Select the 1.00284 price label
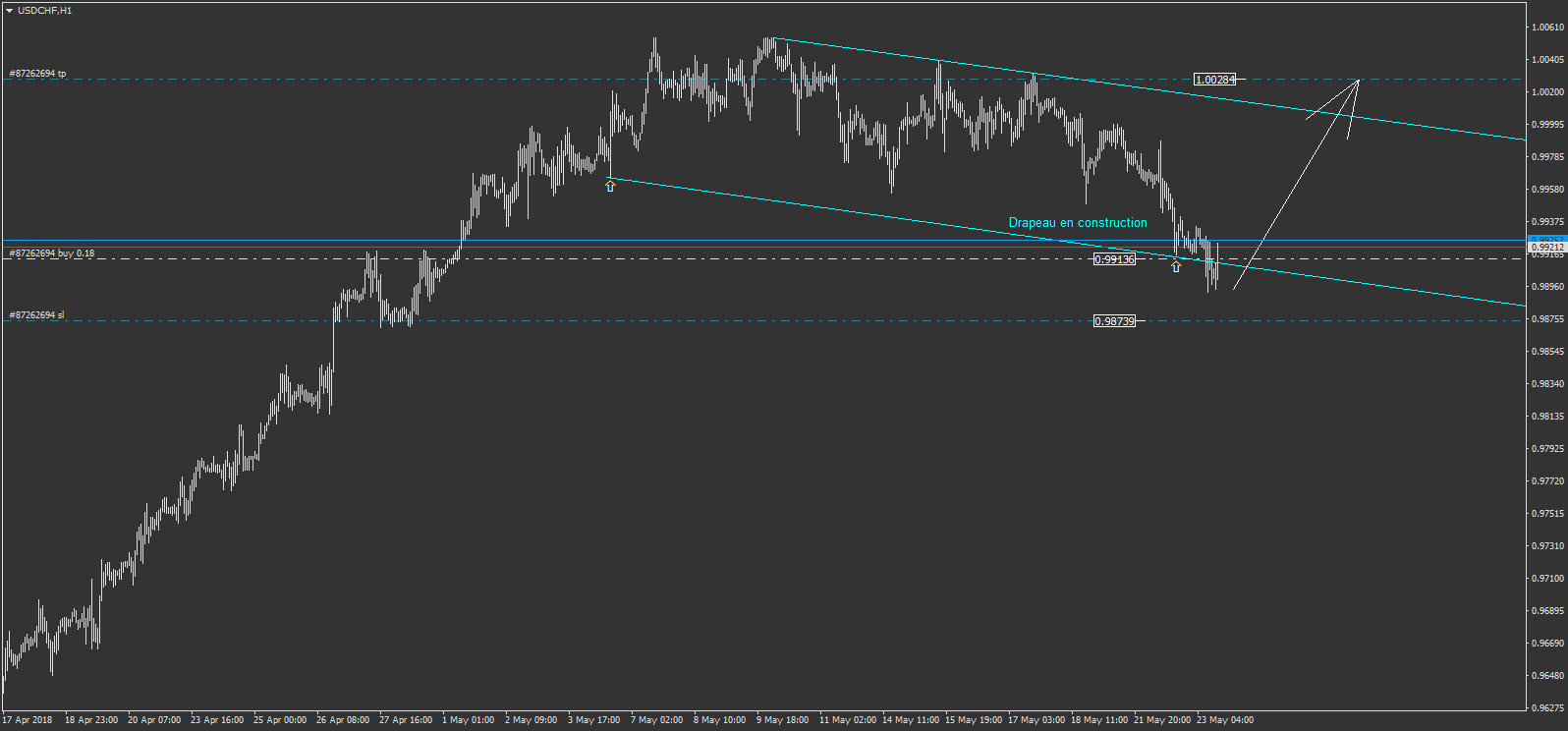Screen dimensions: 1568x731 tap(1214, 80)
